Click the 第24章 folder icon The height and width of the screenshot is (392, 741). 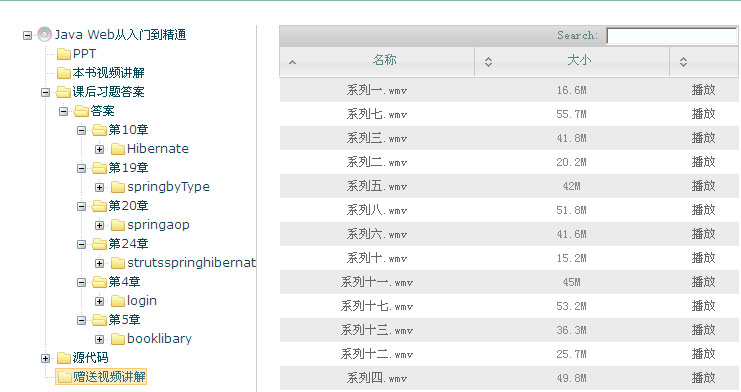point(99,244)
